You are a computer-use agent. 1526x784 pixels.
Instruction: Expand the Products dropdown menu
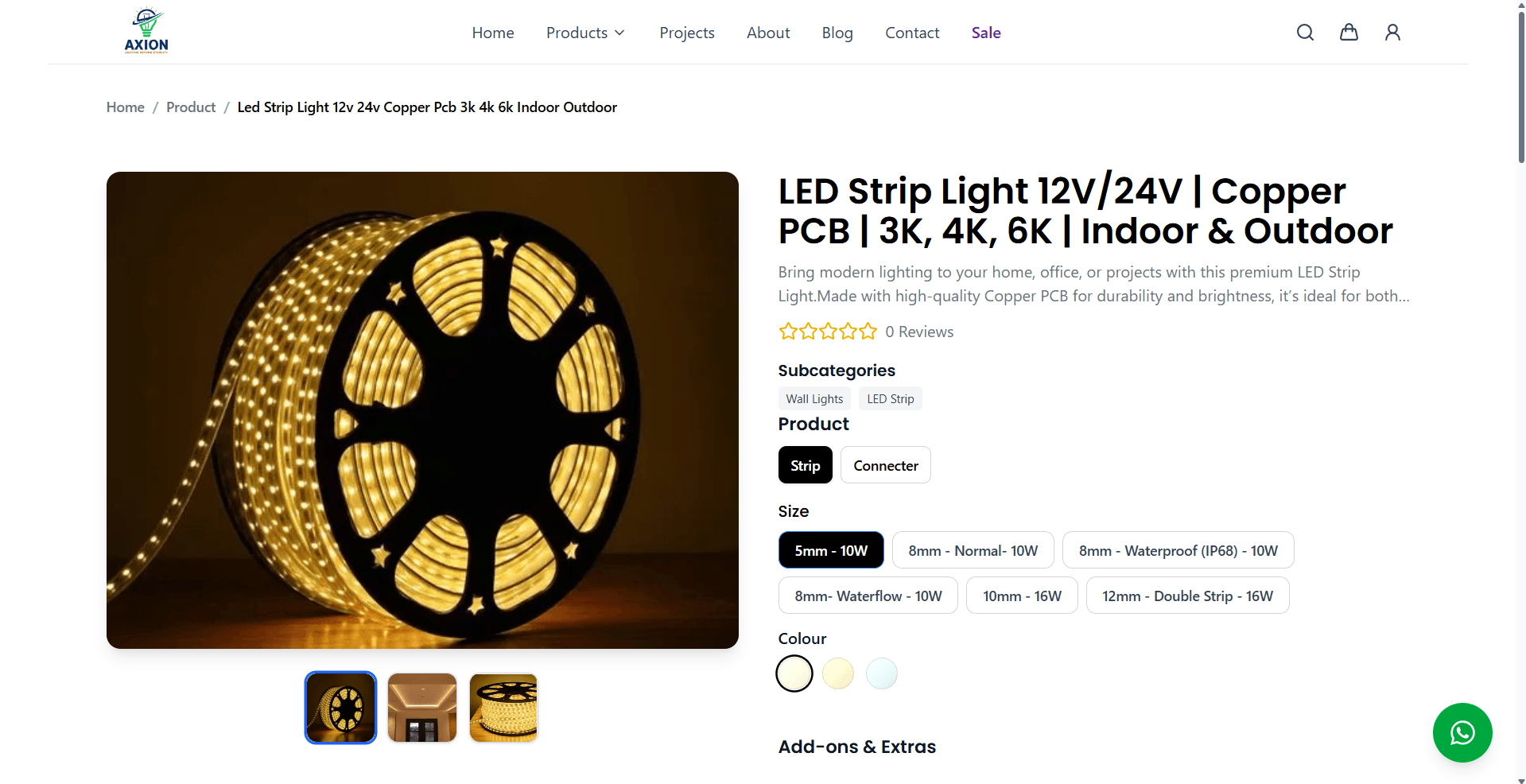pos(586,33)
